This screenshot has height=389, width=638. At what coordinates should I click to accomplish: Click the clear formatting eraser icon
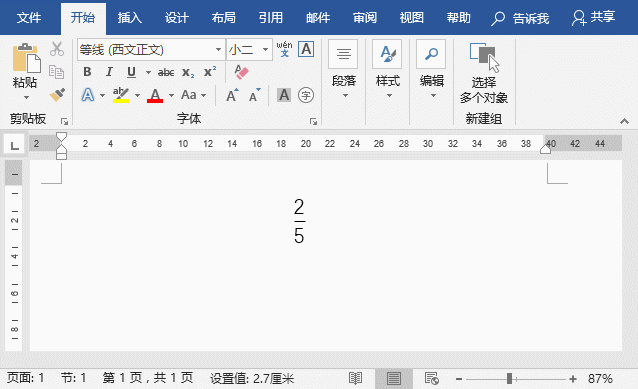tap(241, 72)
